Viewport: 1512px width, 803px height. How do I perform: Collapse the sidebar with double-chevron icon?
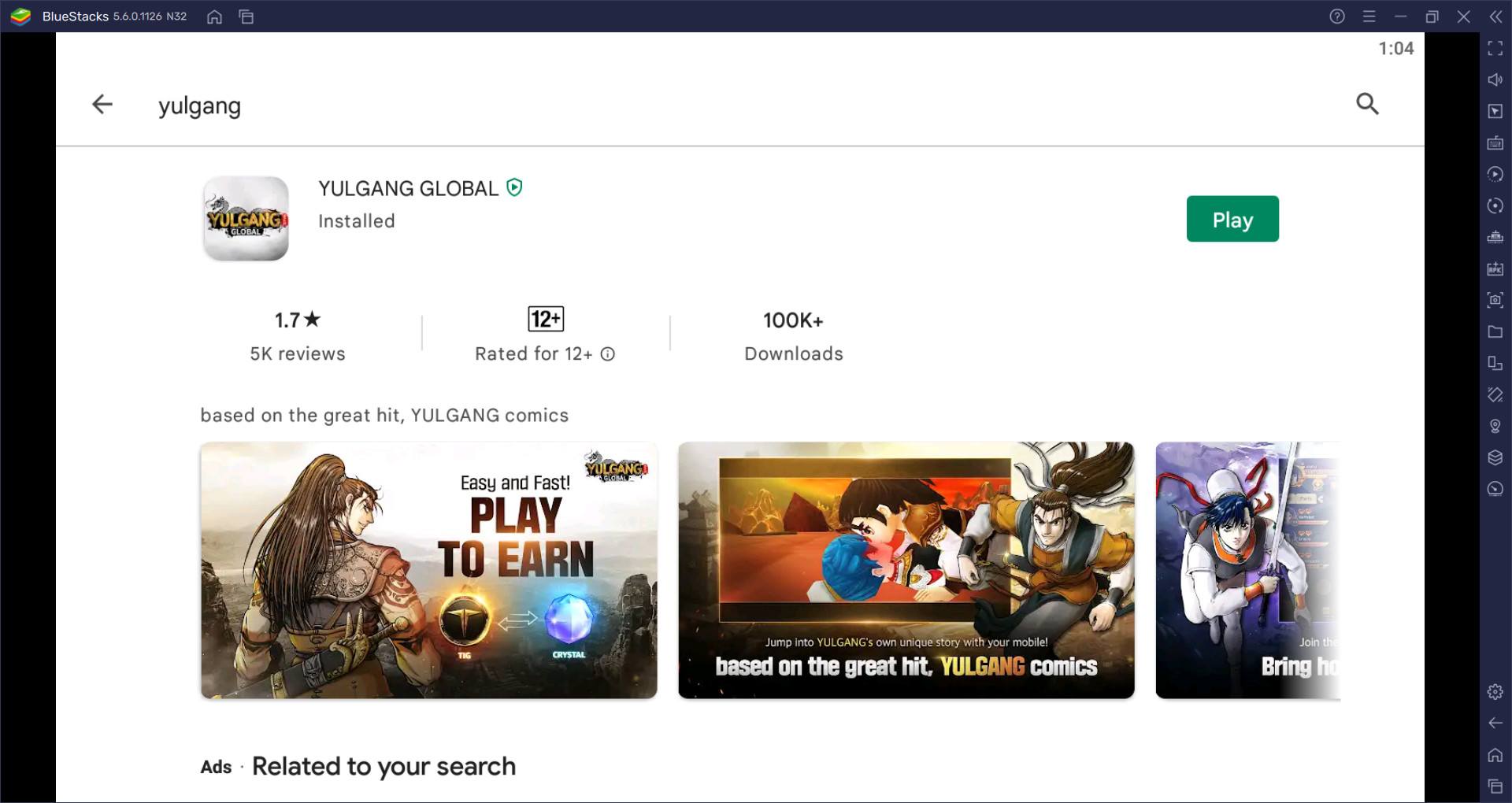pos(1495,17)
